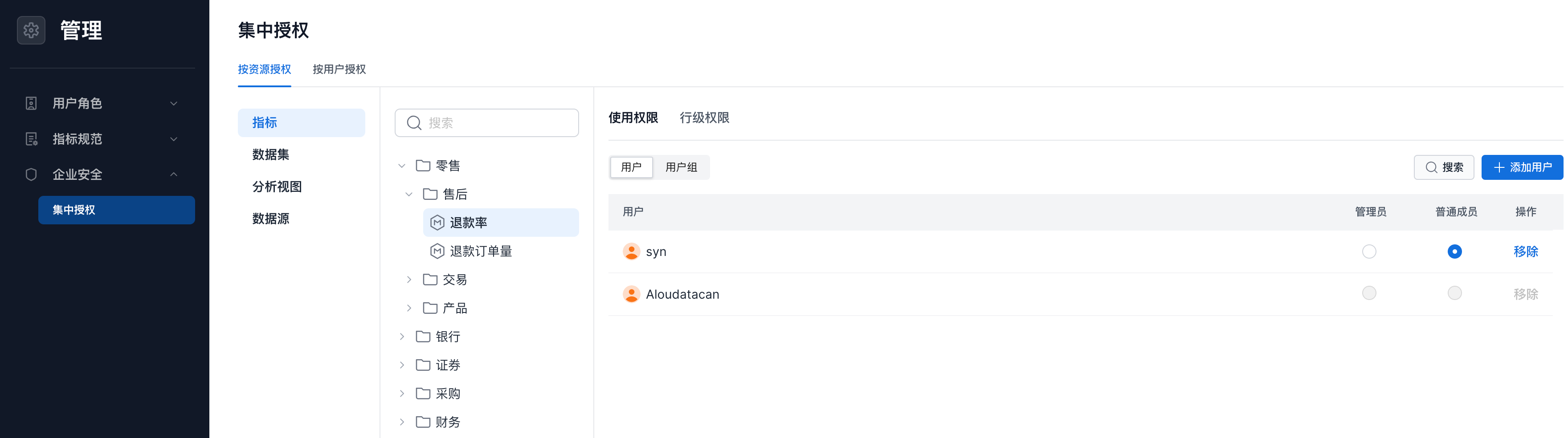Select 数据集 resource type
The width and height of the screenshot is (1568, 438).
(x=271, y=154)
